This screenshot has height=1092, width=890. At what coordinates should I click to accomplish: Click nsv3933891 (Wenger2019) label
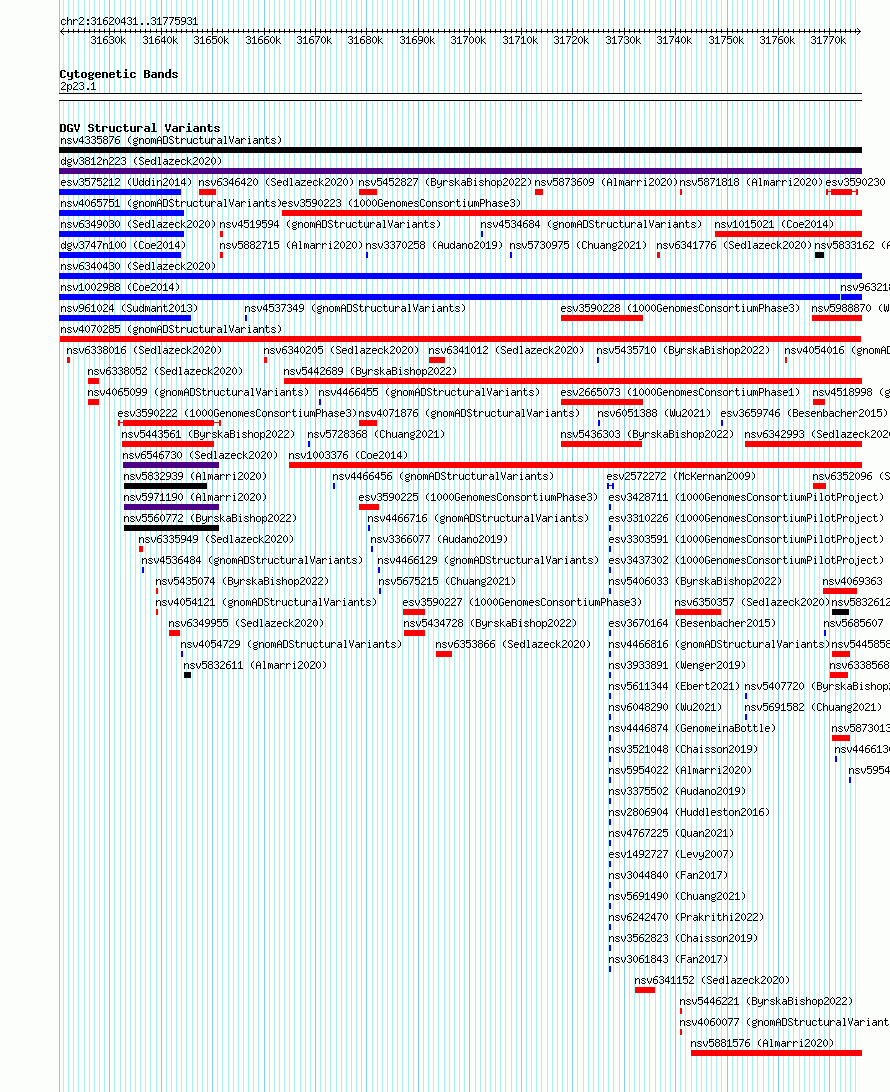click(x=677, y=665)
